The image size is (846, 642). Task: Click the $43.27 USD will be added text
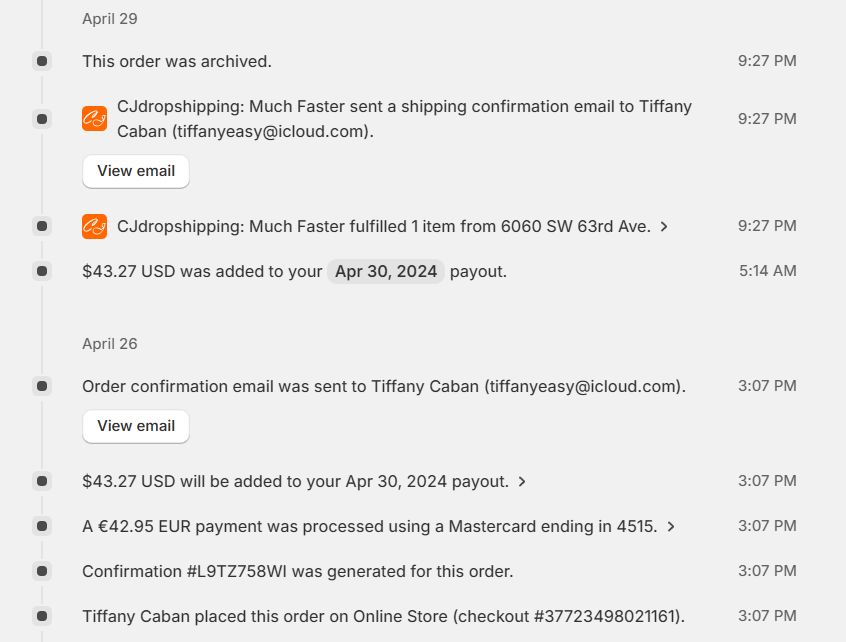pos(294,481)
